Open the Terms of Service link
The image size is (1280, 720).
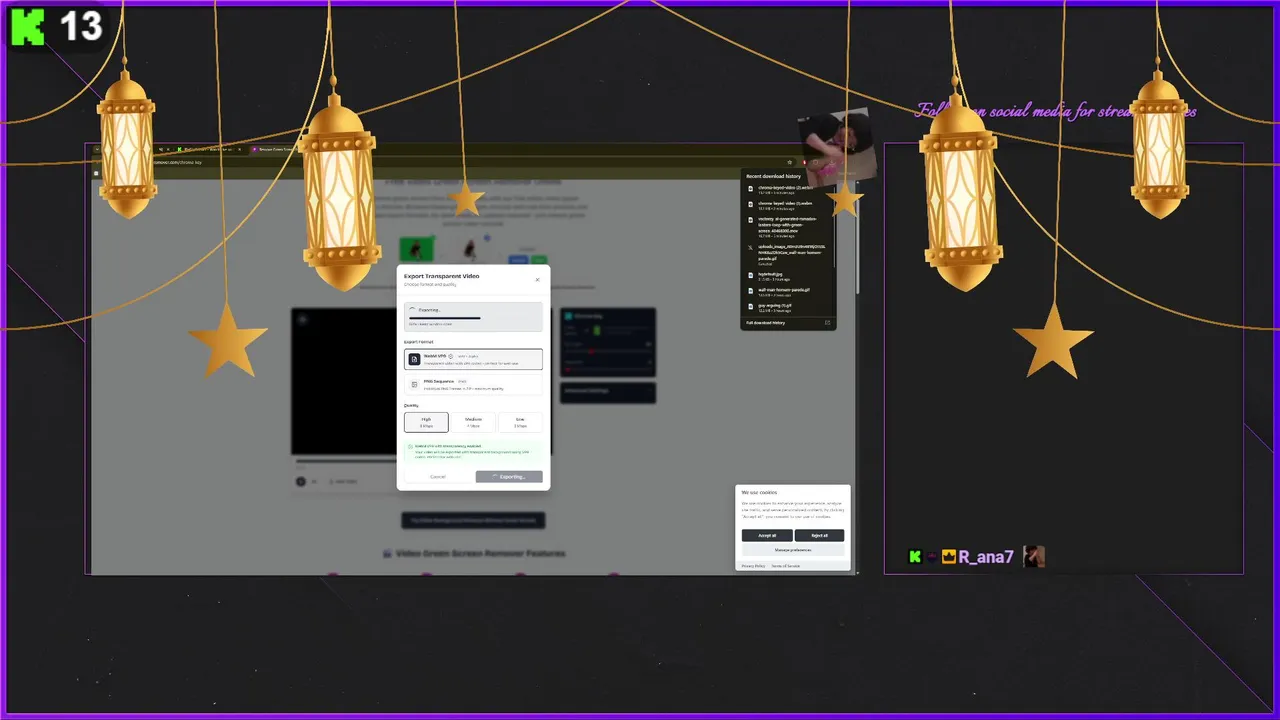(x=785, y=566)
